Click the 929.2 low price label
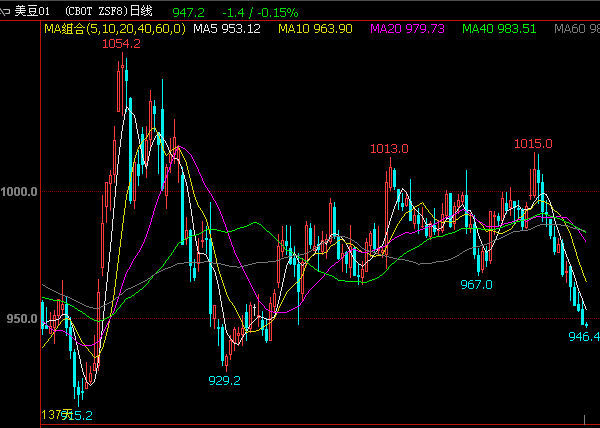This screenshot has height=428, width=600. point(224,380)
